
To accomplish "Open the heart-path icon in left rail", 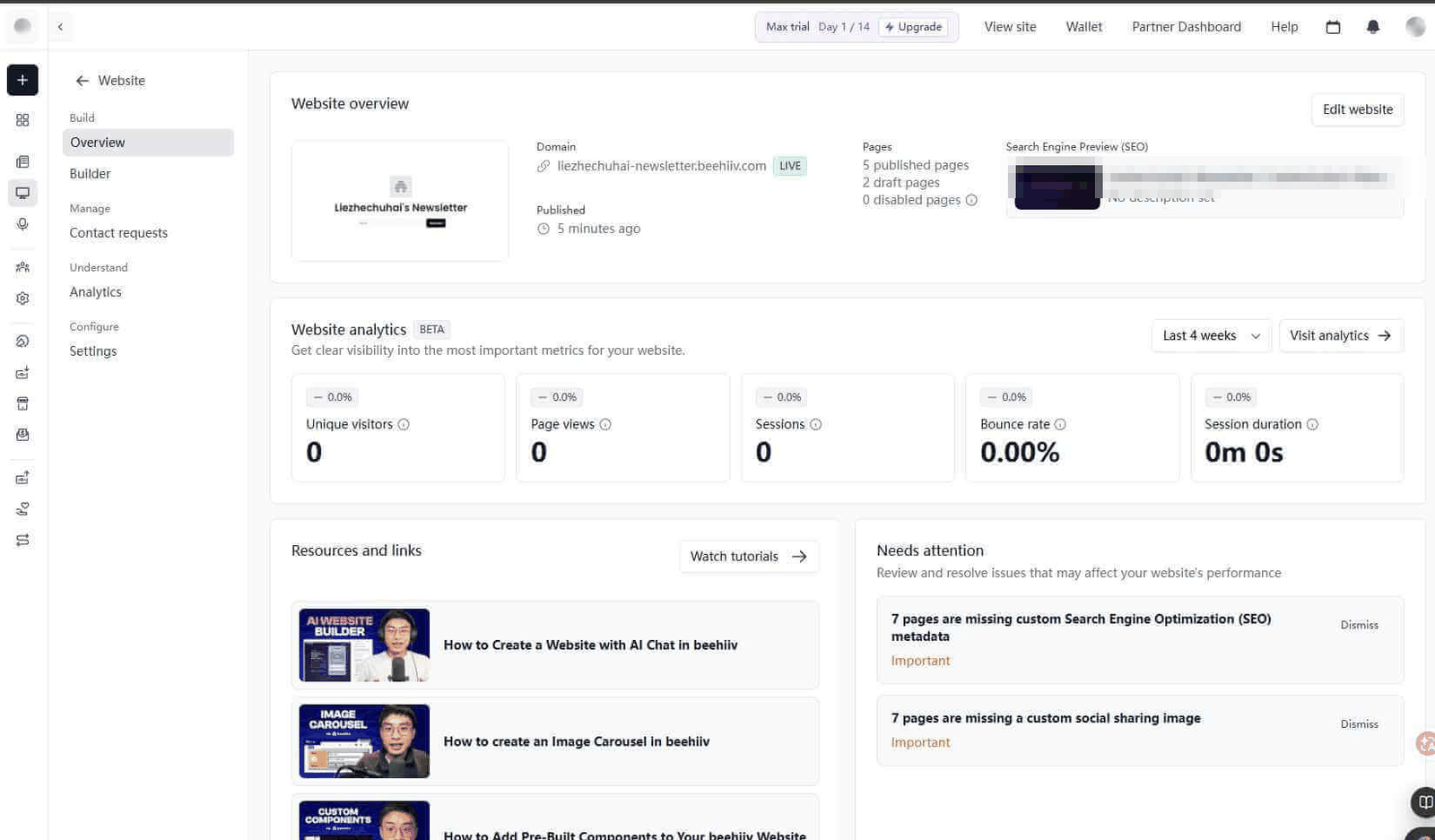I will [22, 509].
